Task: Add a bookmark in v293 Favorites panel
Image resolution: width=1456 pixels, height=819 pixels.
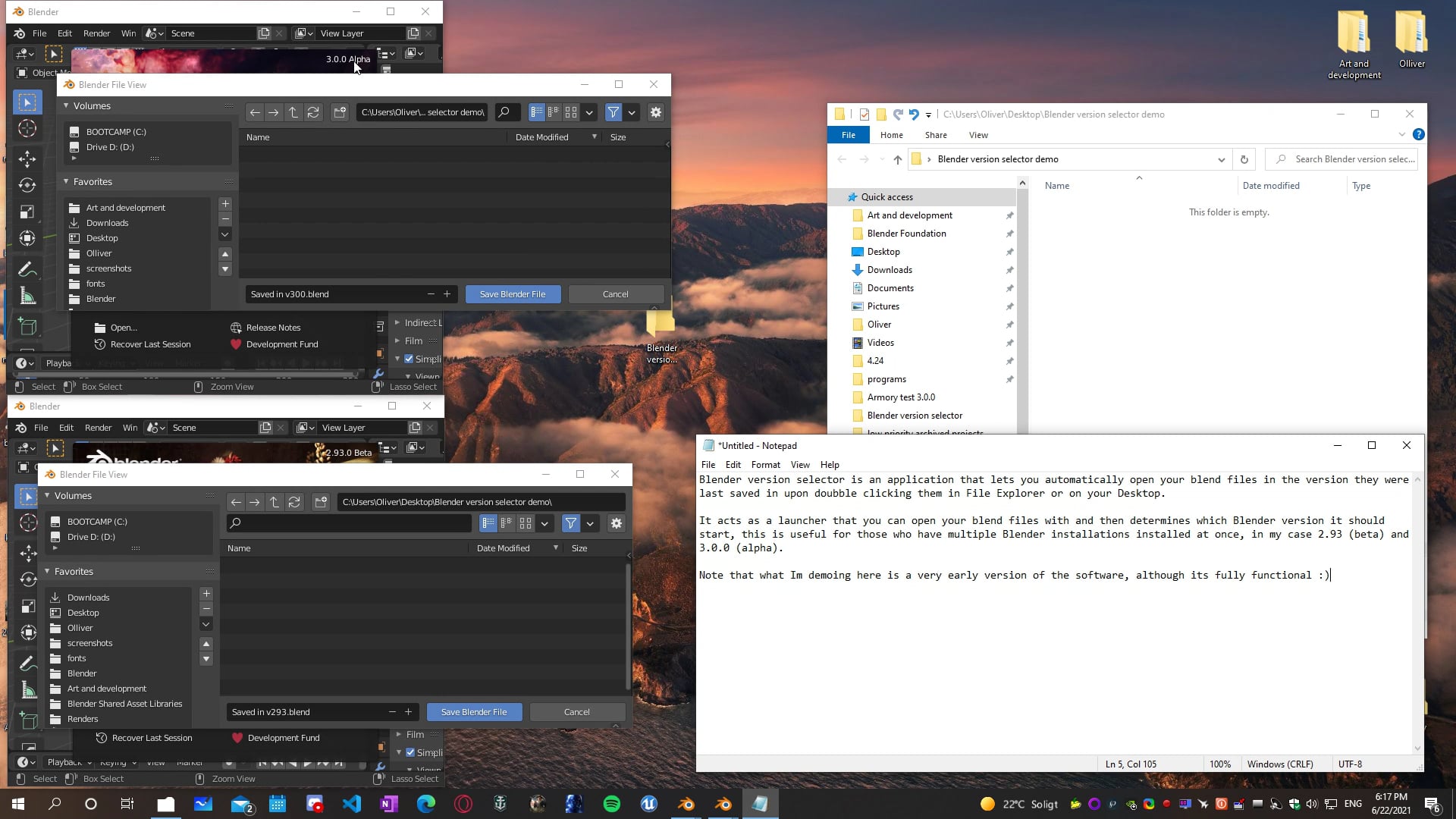Action: pyautogui.click(x=206, y=594)
